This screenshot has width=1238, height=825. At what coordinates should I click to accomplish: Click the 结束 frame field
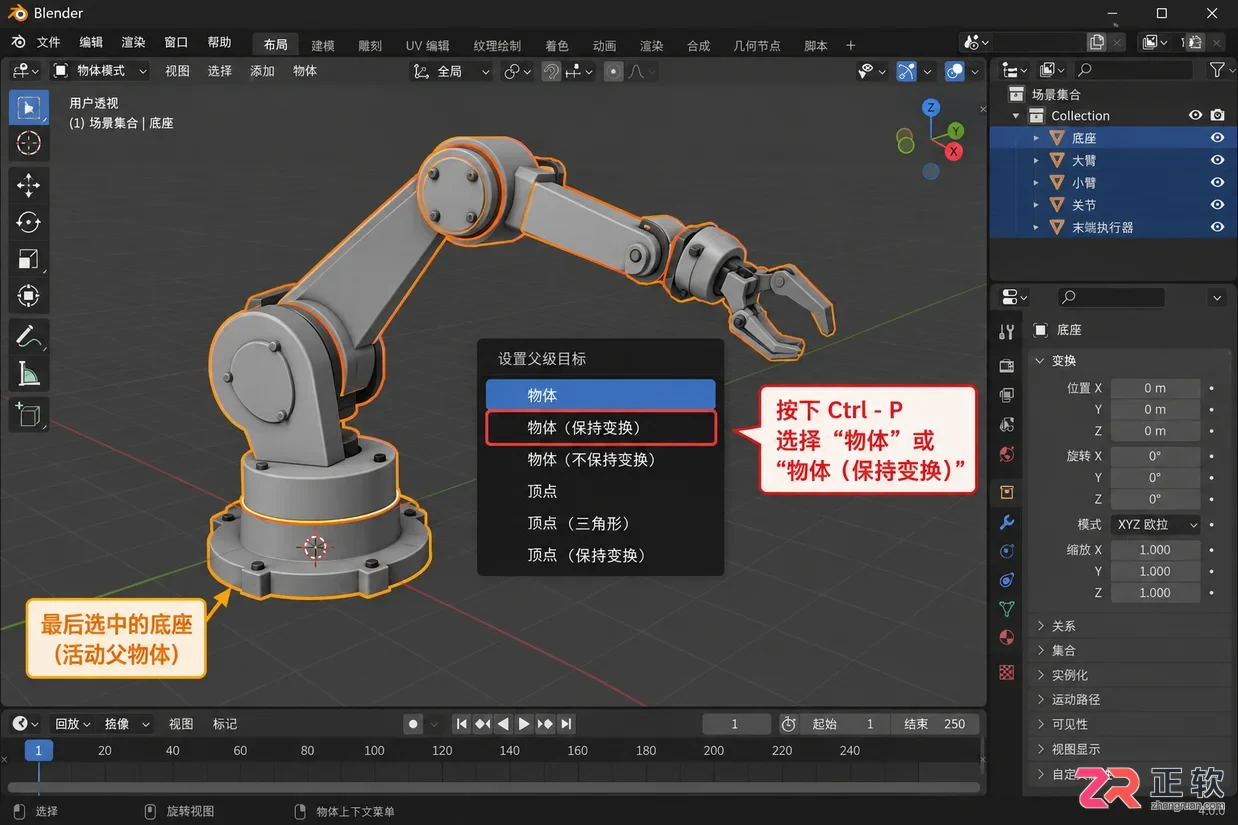pos(935,724)
